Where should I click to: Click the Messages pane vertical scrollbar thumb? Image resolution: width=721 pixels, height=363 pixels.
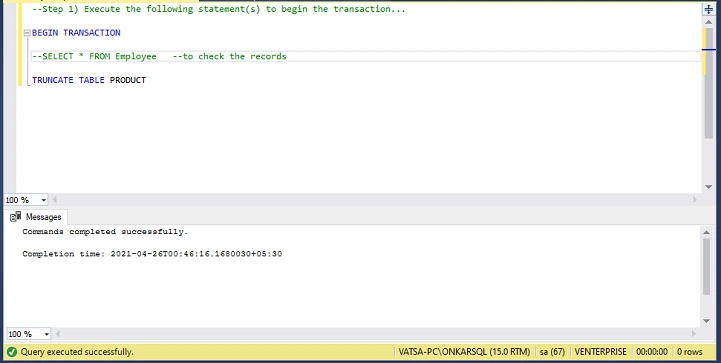point(707,266)
